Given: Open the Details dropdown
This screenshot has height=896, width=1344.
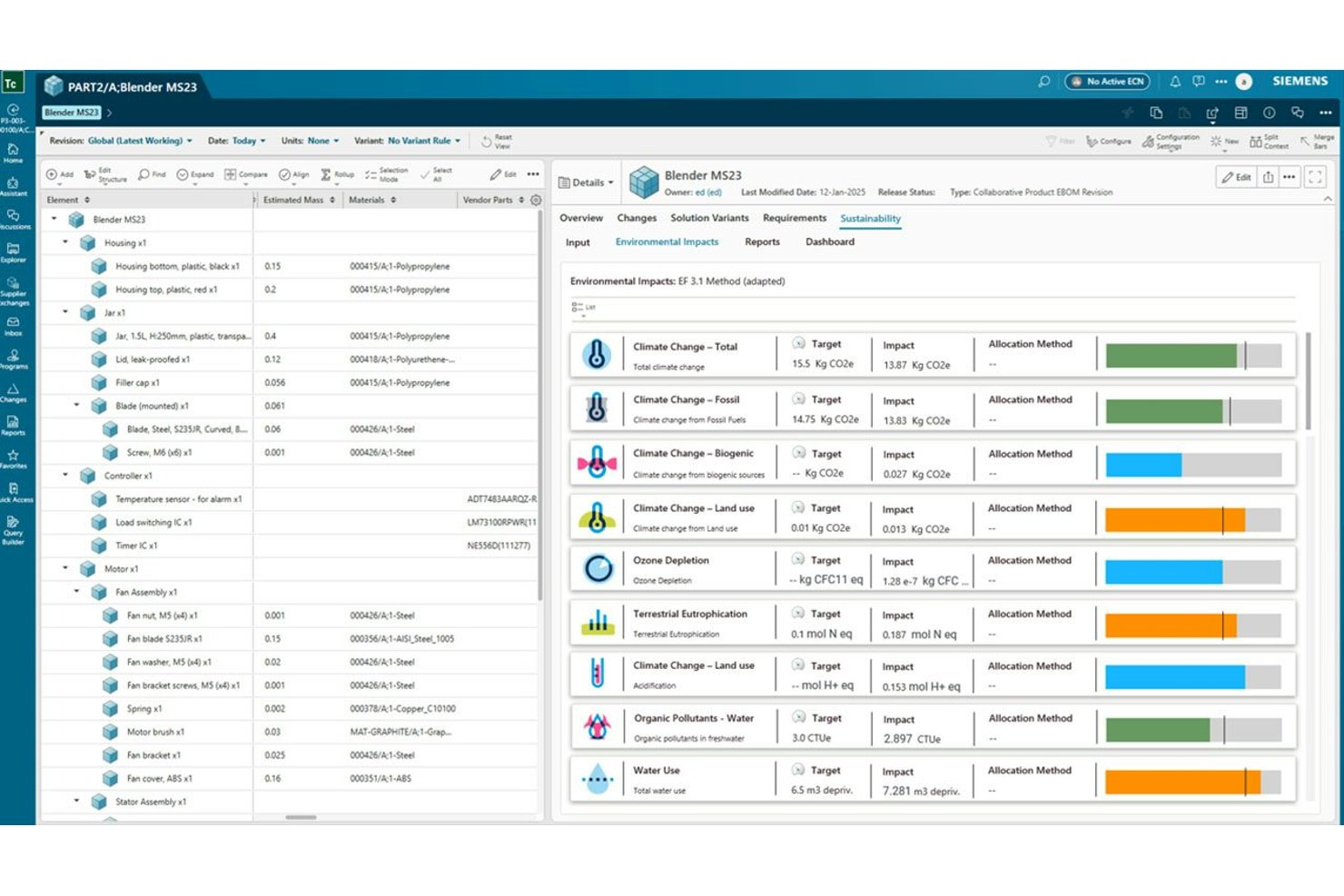Looking at the screenshot, I should [x=587, y=182].
